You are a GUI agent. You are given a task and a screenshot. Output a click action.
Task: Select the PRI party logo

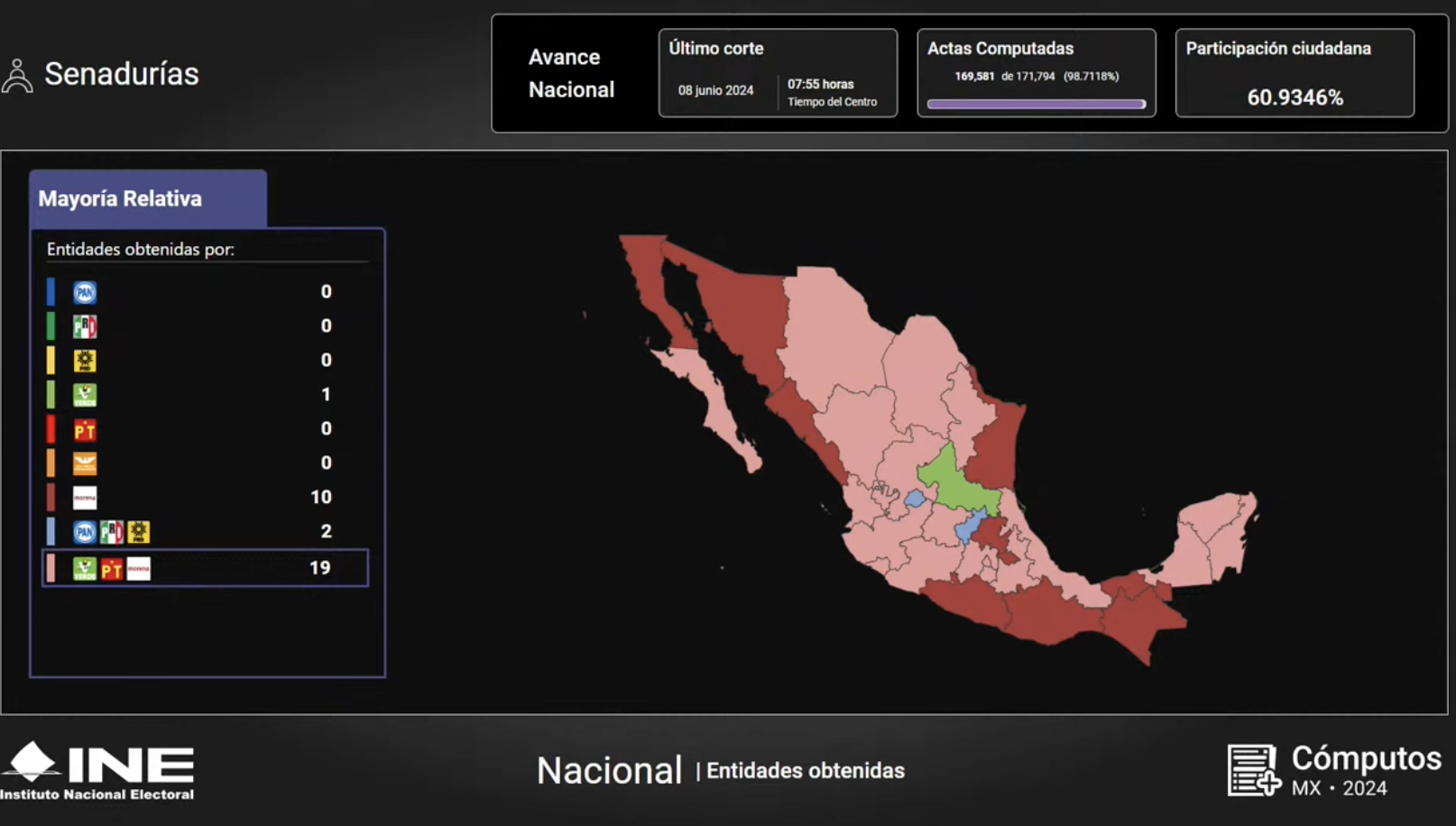(83, 326)
